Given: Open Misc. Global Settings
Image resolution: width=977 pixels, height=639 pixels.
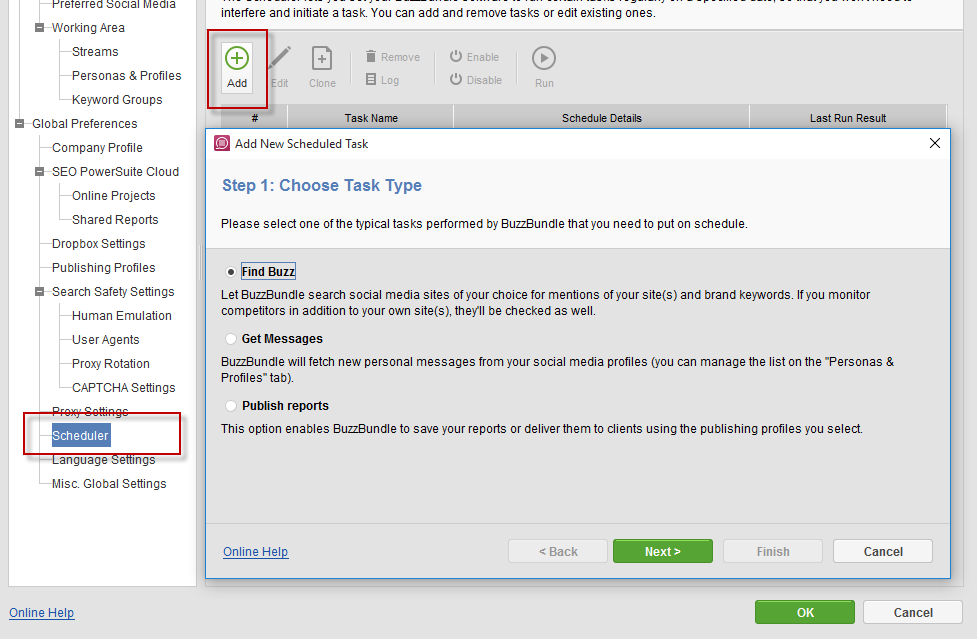Looking at the screenshot, I should 109,484.
